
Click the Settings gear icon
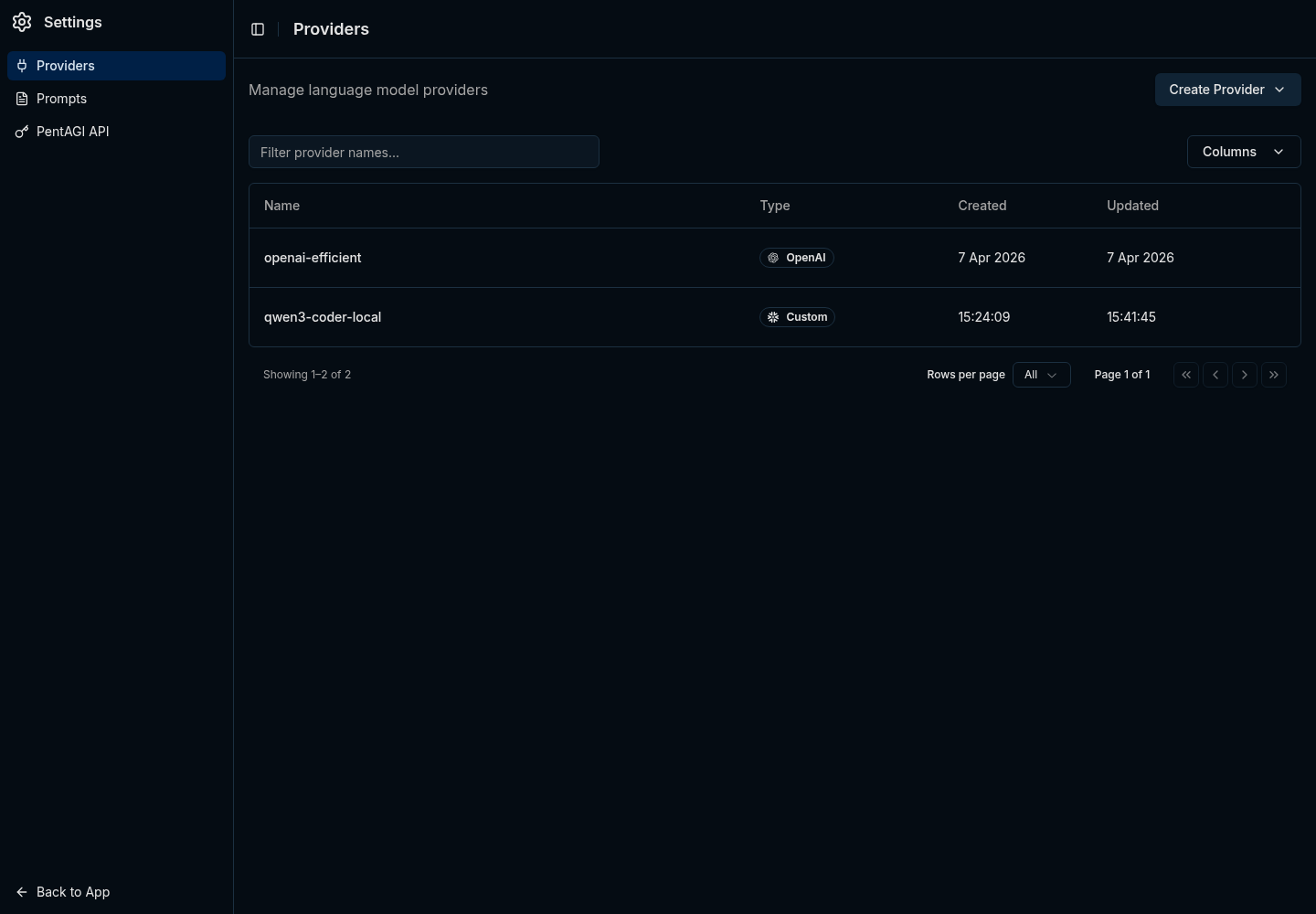[22, 22]
